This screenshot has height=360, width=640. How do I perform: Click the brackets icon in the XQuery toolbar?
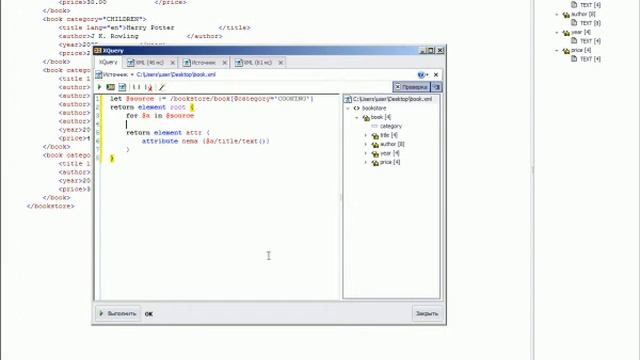(136, 87)
